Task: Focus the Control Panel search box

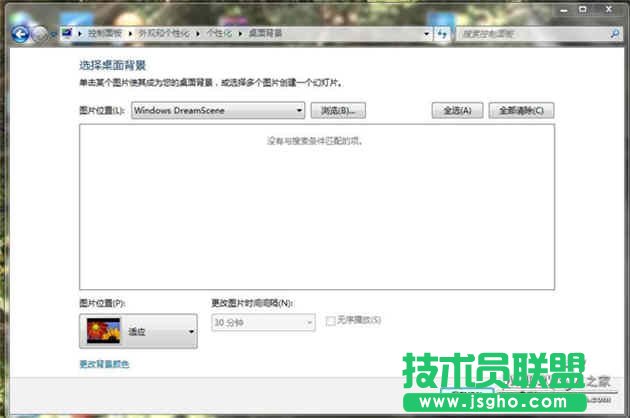Action: point(538,34)
